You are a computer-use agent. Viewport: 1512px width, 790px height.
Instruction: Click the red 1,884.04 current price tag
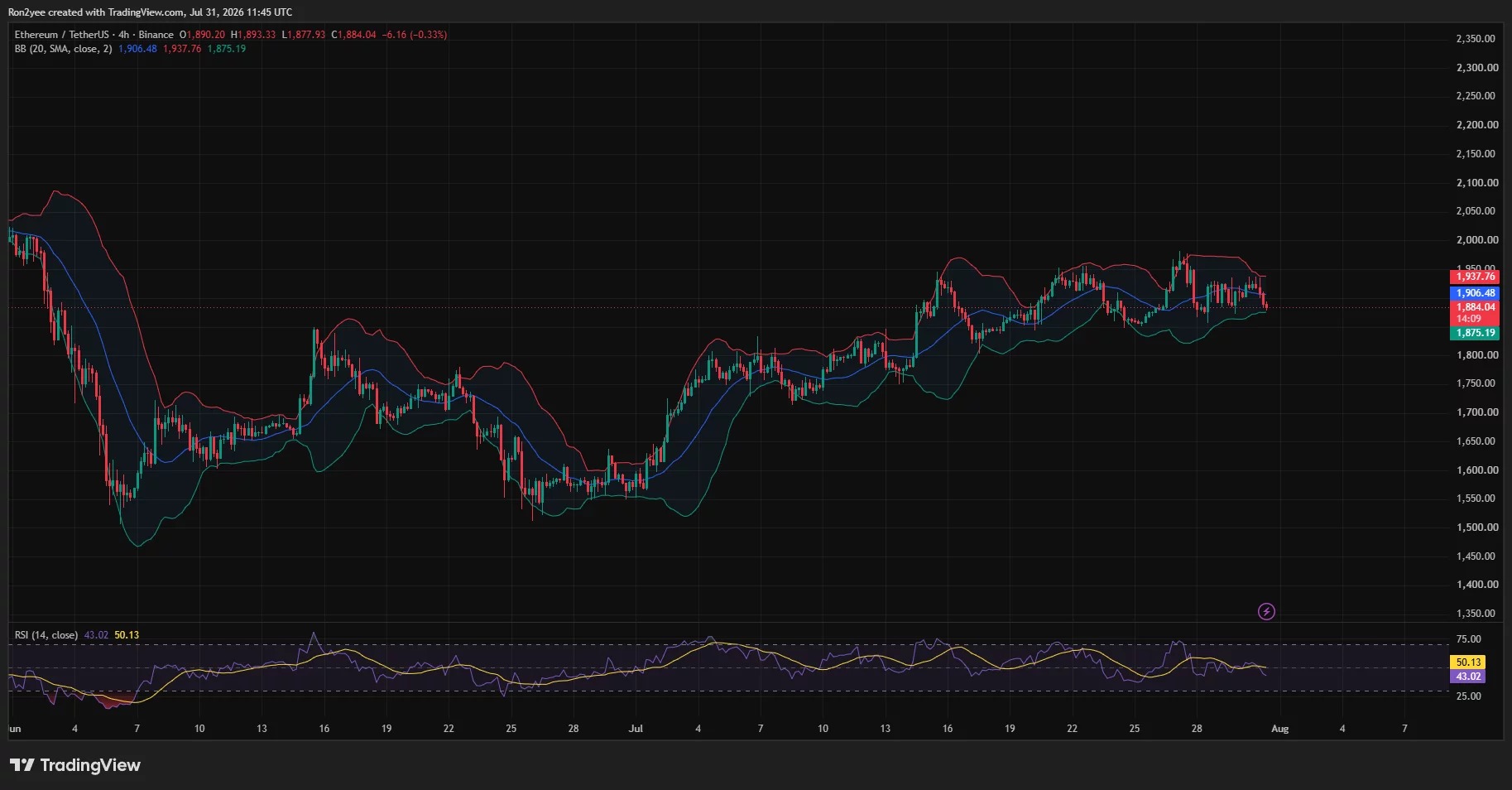pos(1475,307)
